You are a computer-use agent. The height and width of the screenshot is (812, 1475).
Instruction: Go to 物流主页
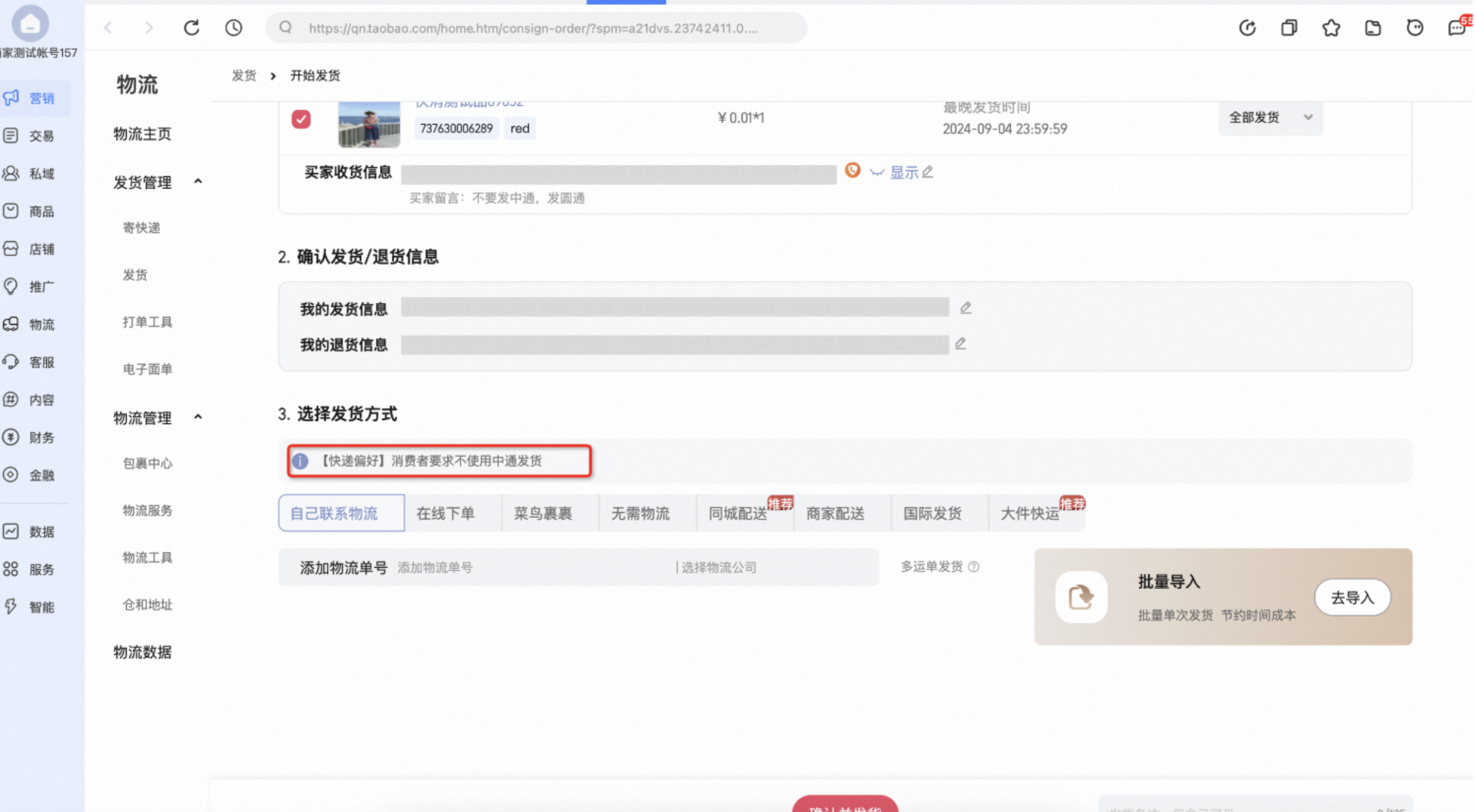pyautogui.click(x=142, y=134)
